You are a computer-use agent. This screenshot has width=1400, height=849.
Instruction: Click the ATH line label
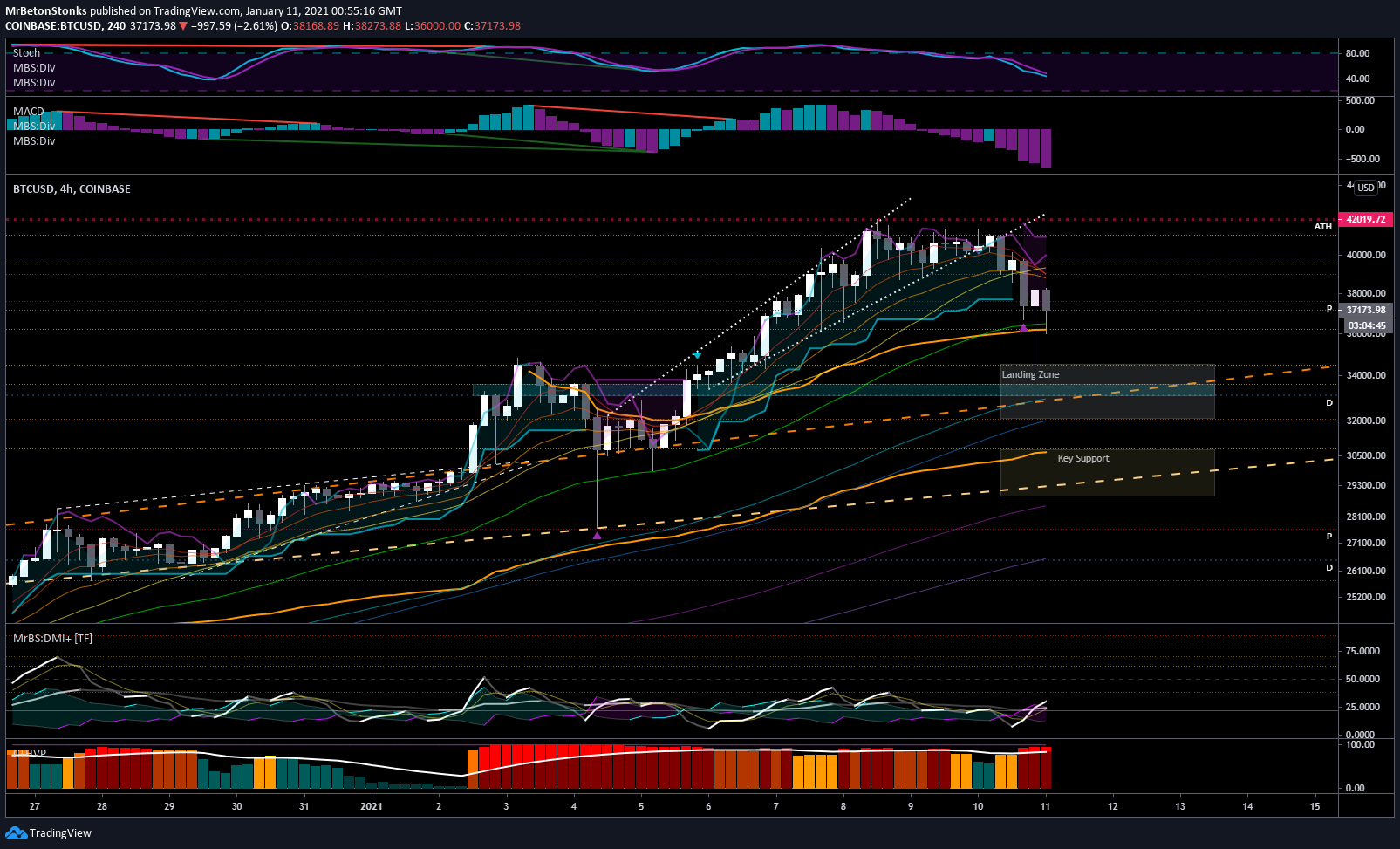(1323, 227)
